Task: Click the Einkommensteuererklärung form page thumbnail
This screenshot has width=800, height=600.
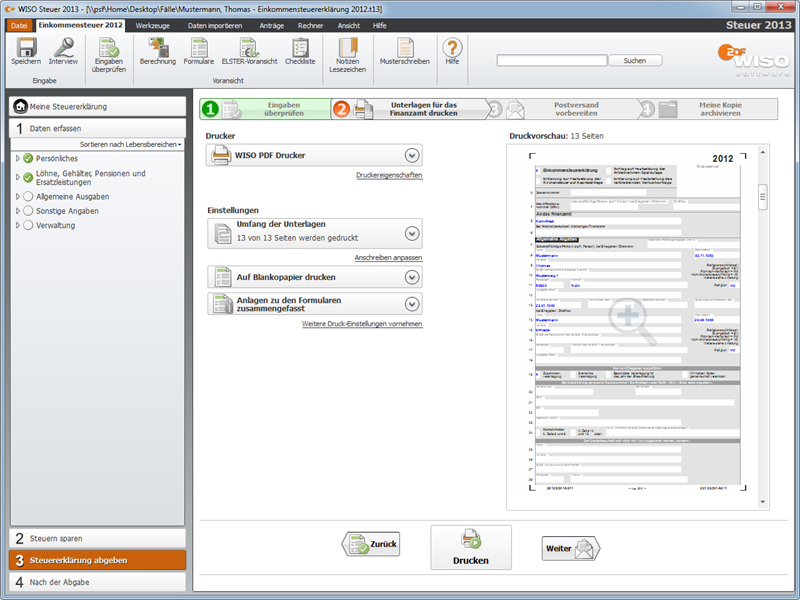Action: (638, 321)
